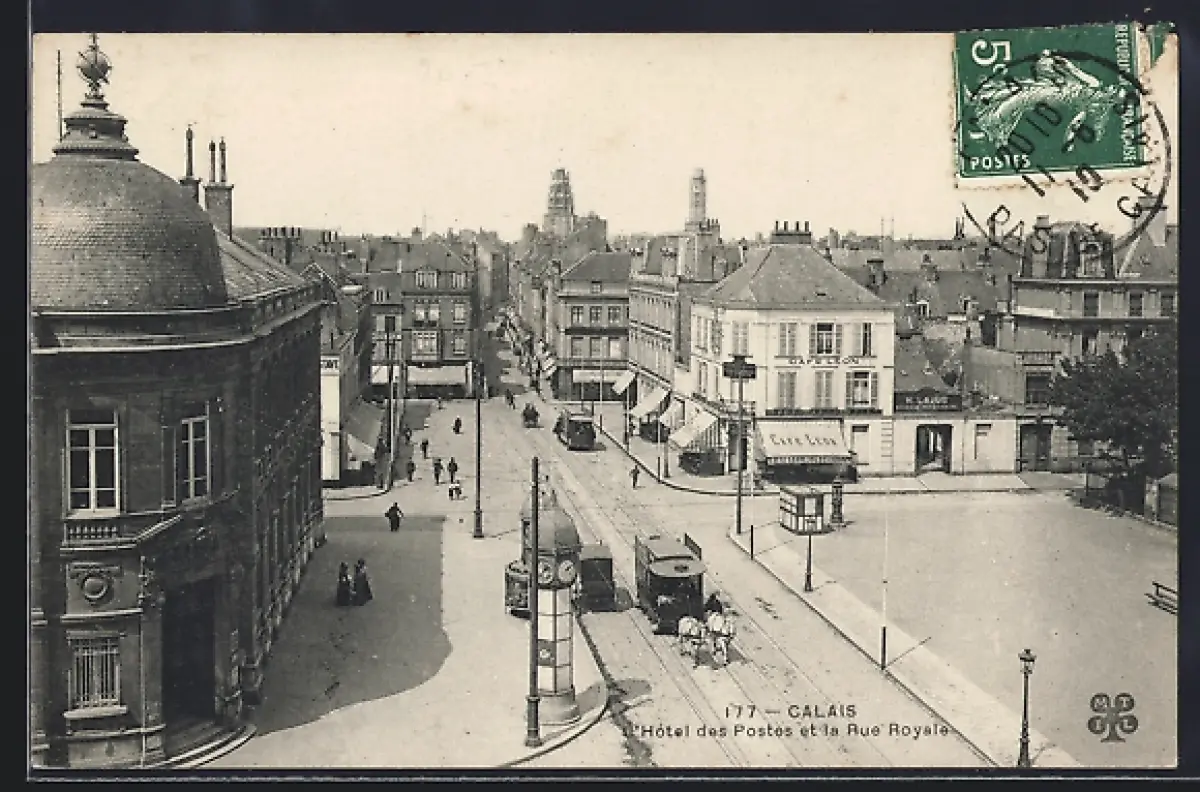Click the green 5 centime postage stamp
The width and height of the screenshot is (1200, 792).
(1048, 100)
